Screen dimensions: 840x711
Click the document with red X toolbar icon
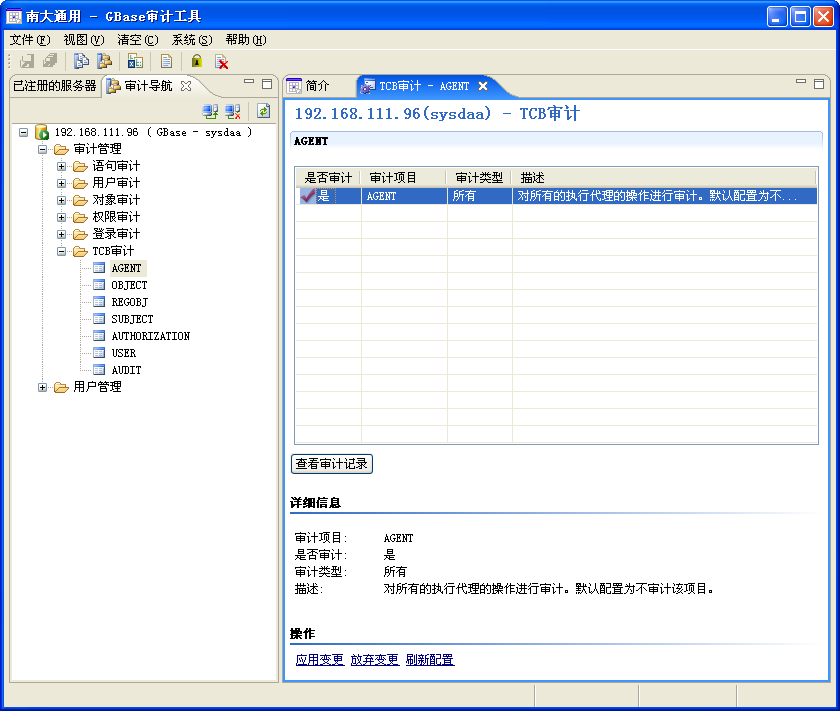tap(222, 62)
